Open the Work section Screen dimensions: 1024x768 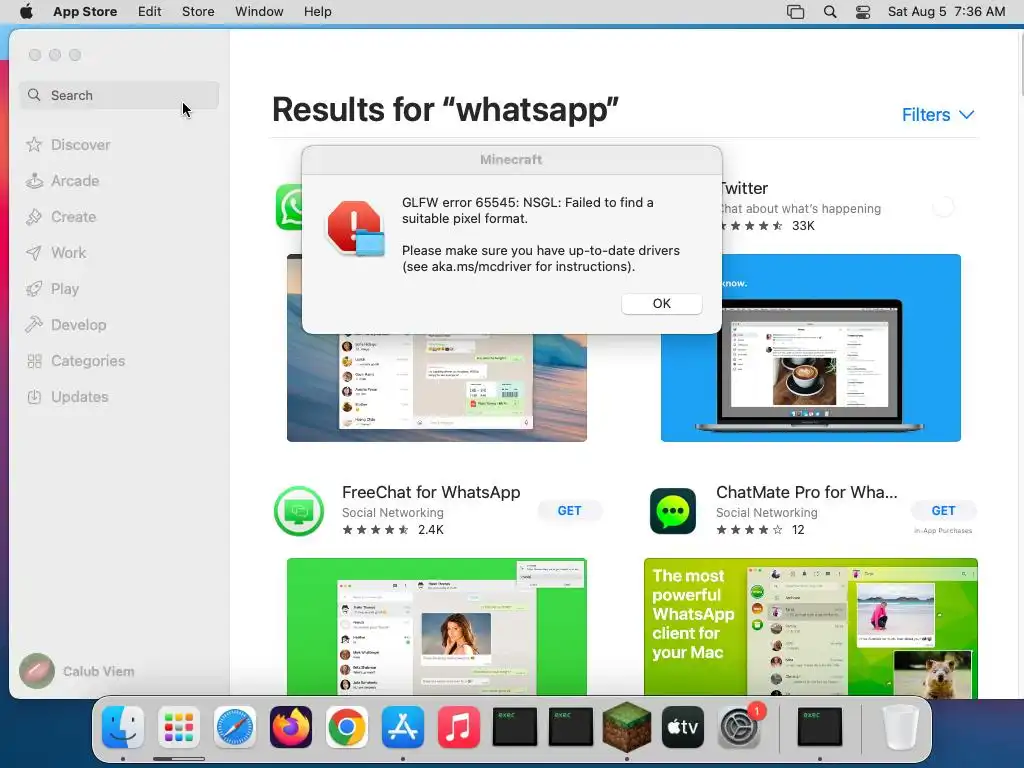56,253
